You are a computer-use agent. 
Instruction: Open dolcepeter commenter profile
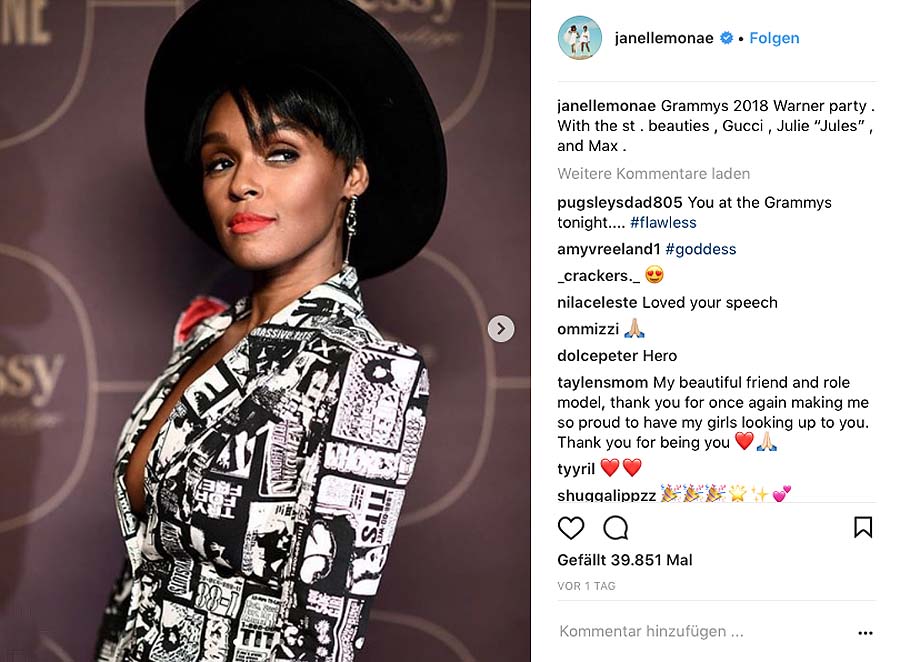point(597,355)
